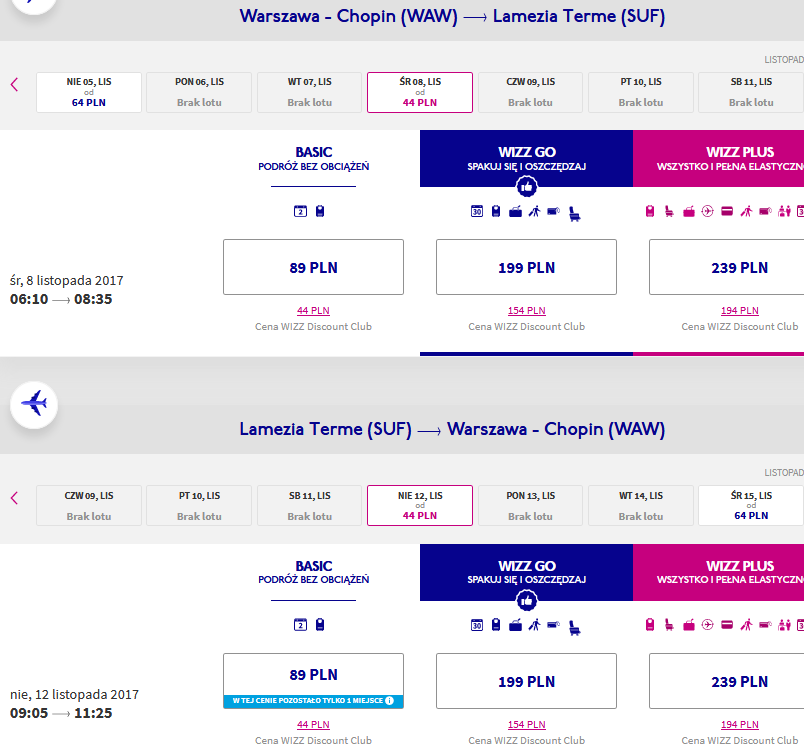
Task: Open 44 PLN Discount Club price, return BASIC
Action: tap(313, 724)
